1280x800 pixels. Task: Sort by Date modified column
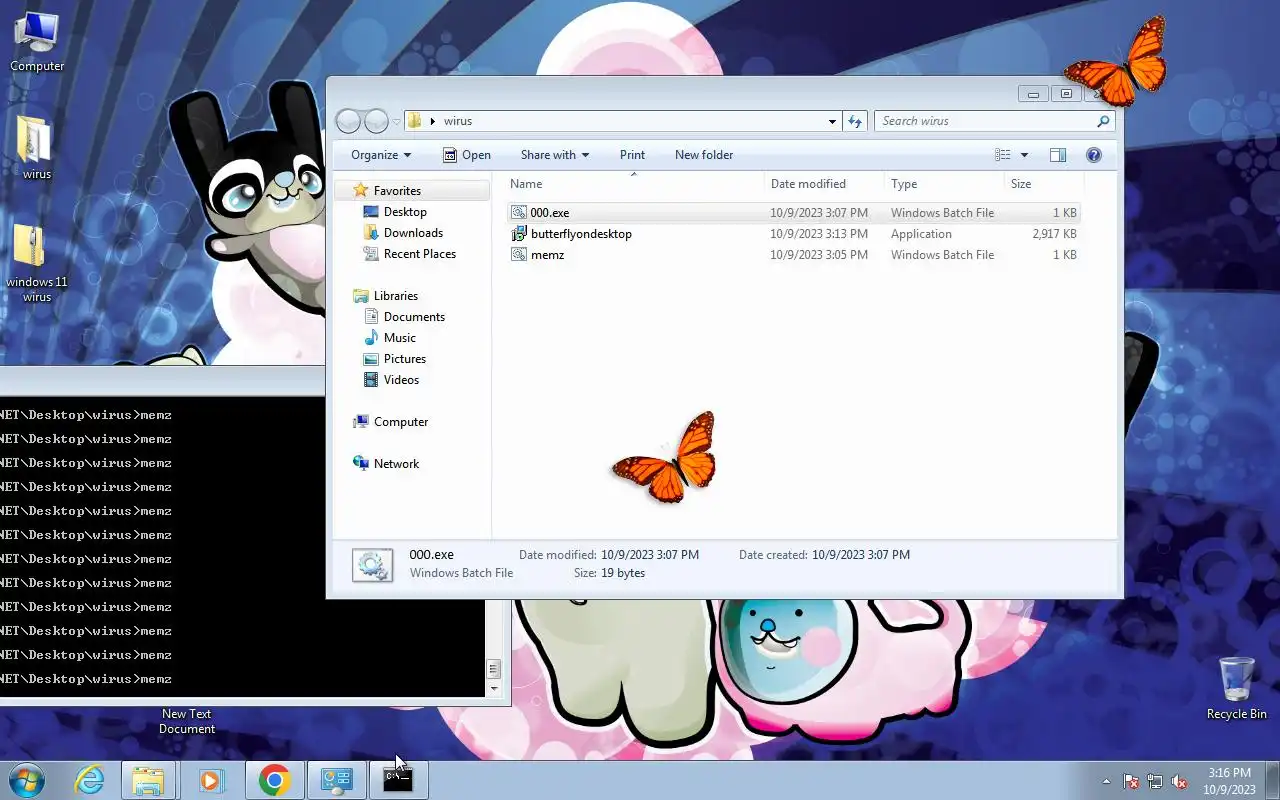[x=824, y=184]
